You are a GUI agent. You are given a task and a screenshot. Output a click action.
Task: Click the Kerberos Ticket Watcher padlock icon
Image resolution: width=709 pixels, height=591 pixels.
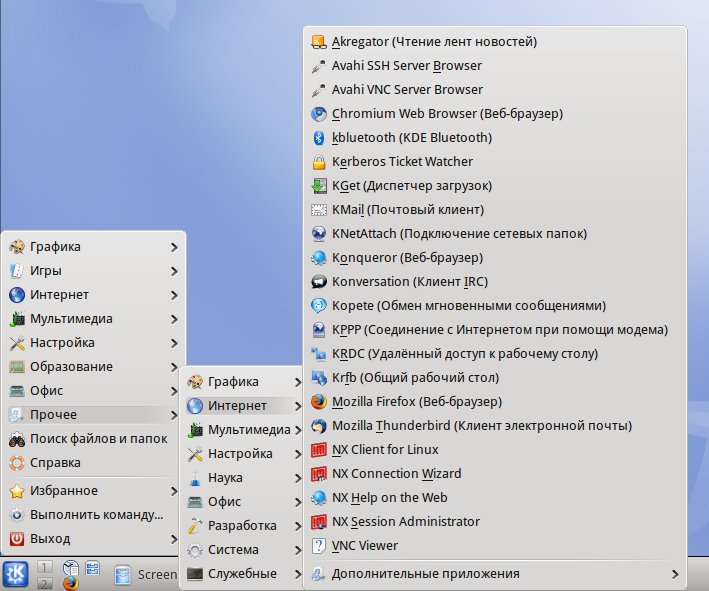[319, 161]
